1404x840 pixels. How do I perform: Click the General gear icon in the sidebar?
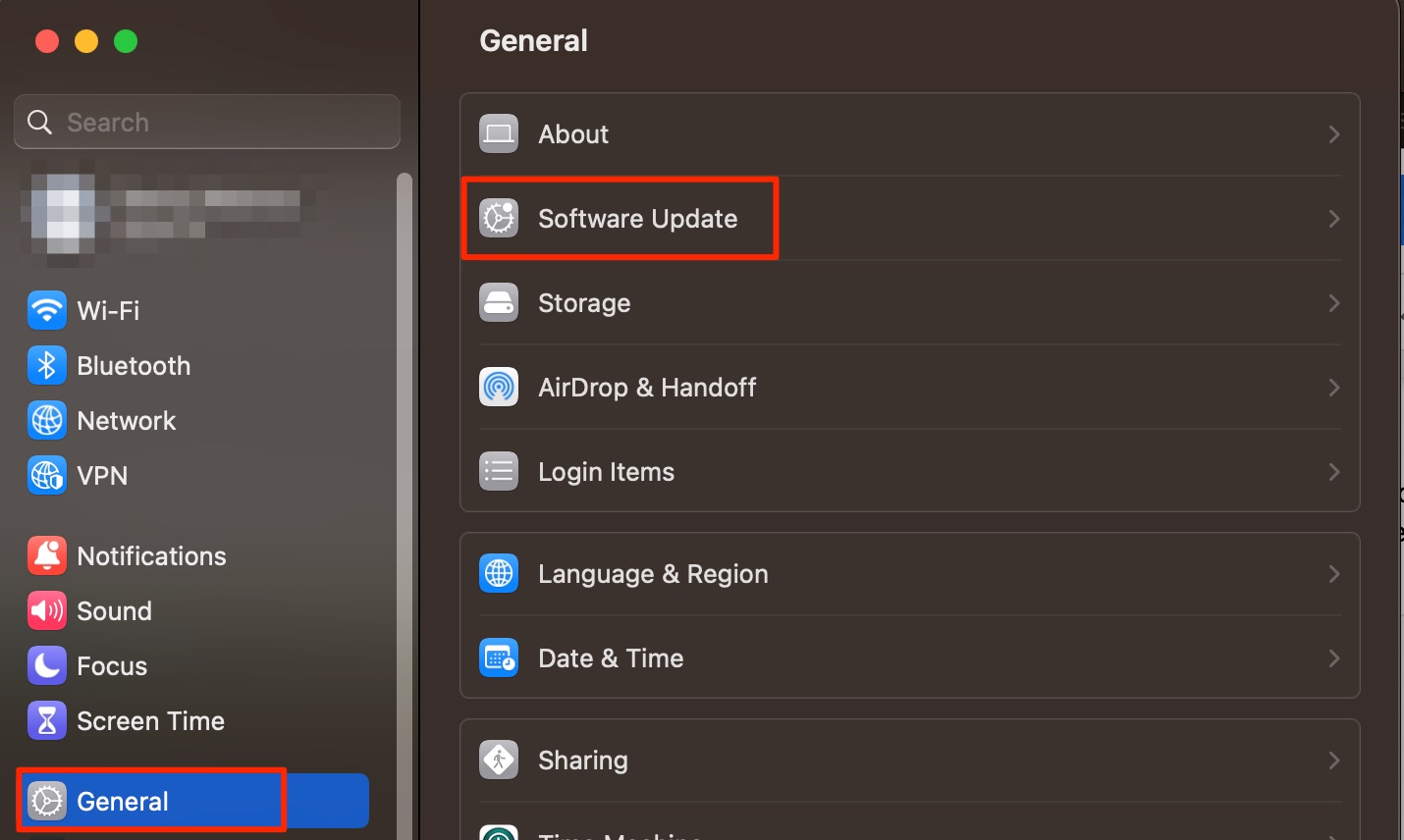[47, 802]
